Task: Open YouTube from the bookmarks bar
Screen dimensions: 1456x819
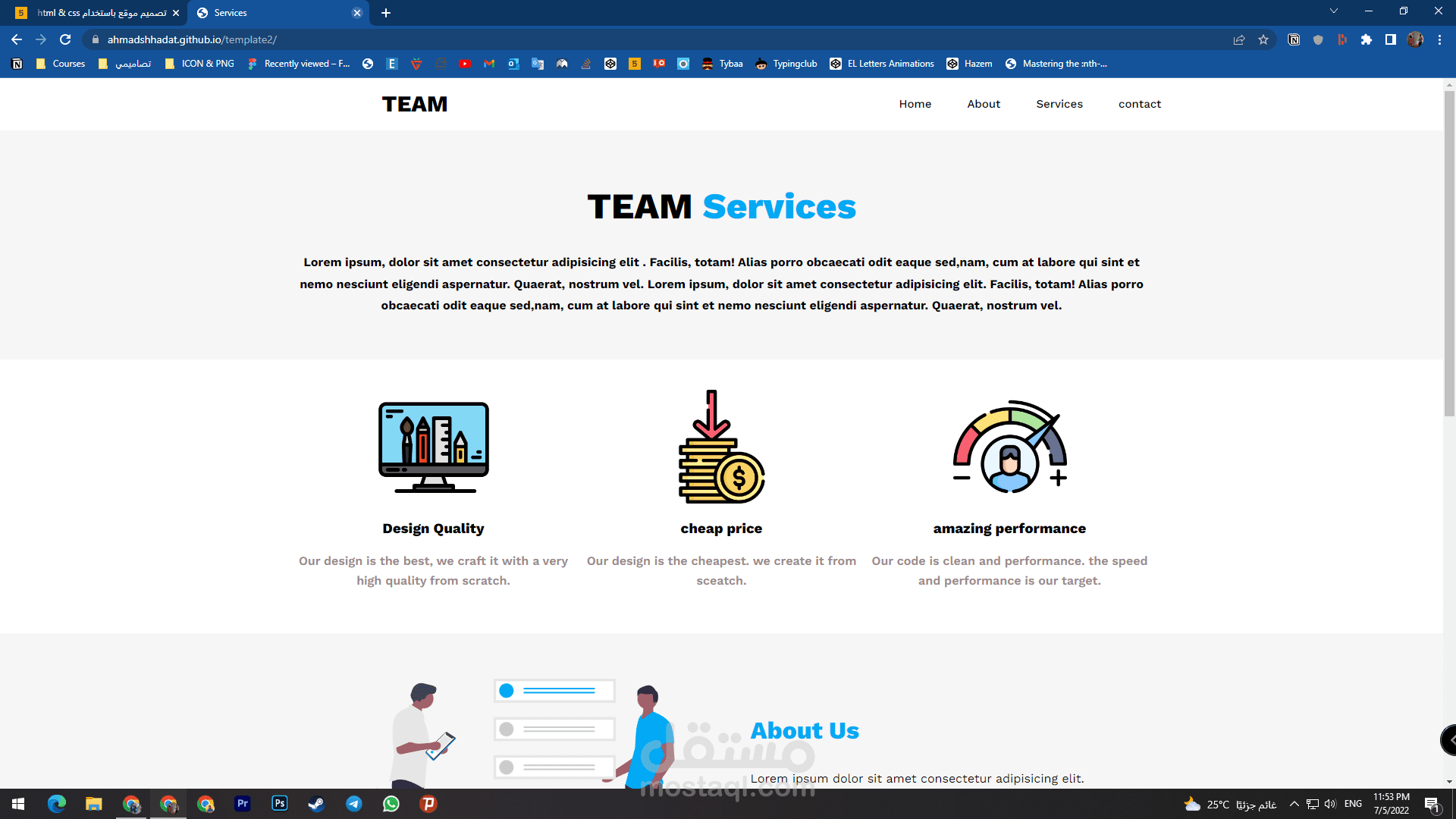Action: tap(466, 64)
